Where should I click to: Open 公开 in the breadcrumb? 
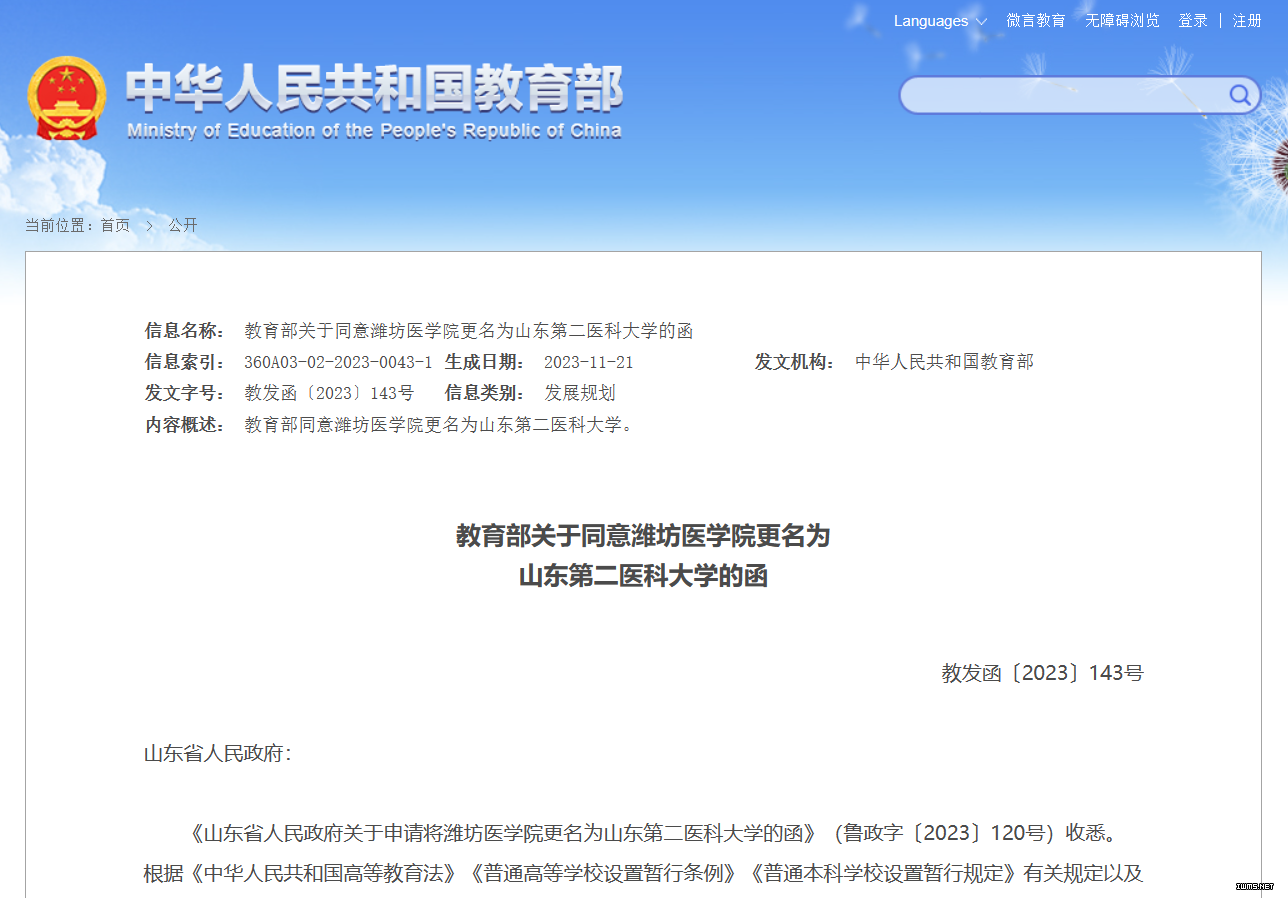183,226
